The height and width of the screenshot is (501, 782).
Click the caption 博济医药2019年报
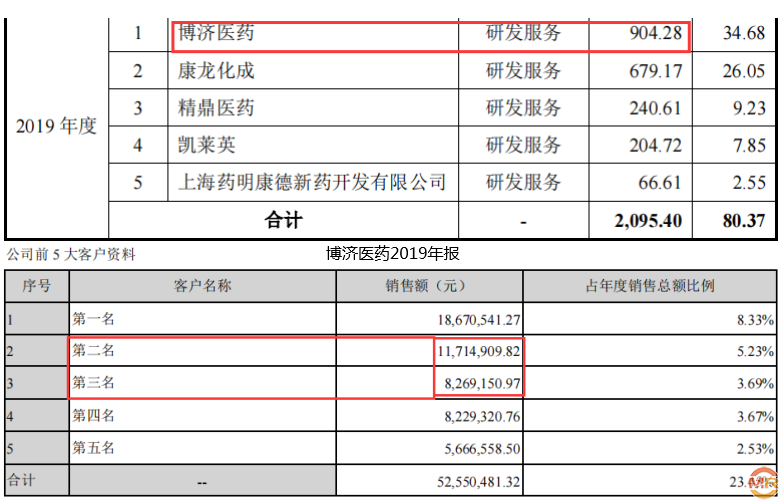pyautogui.click(x=392, y=254)
